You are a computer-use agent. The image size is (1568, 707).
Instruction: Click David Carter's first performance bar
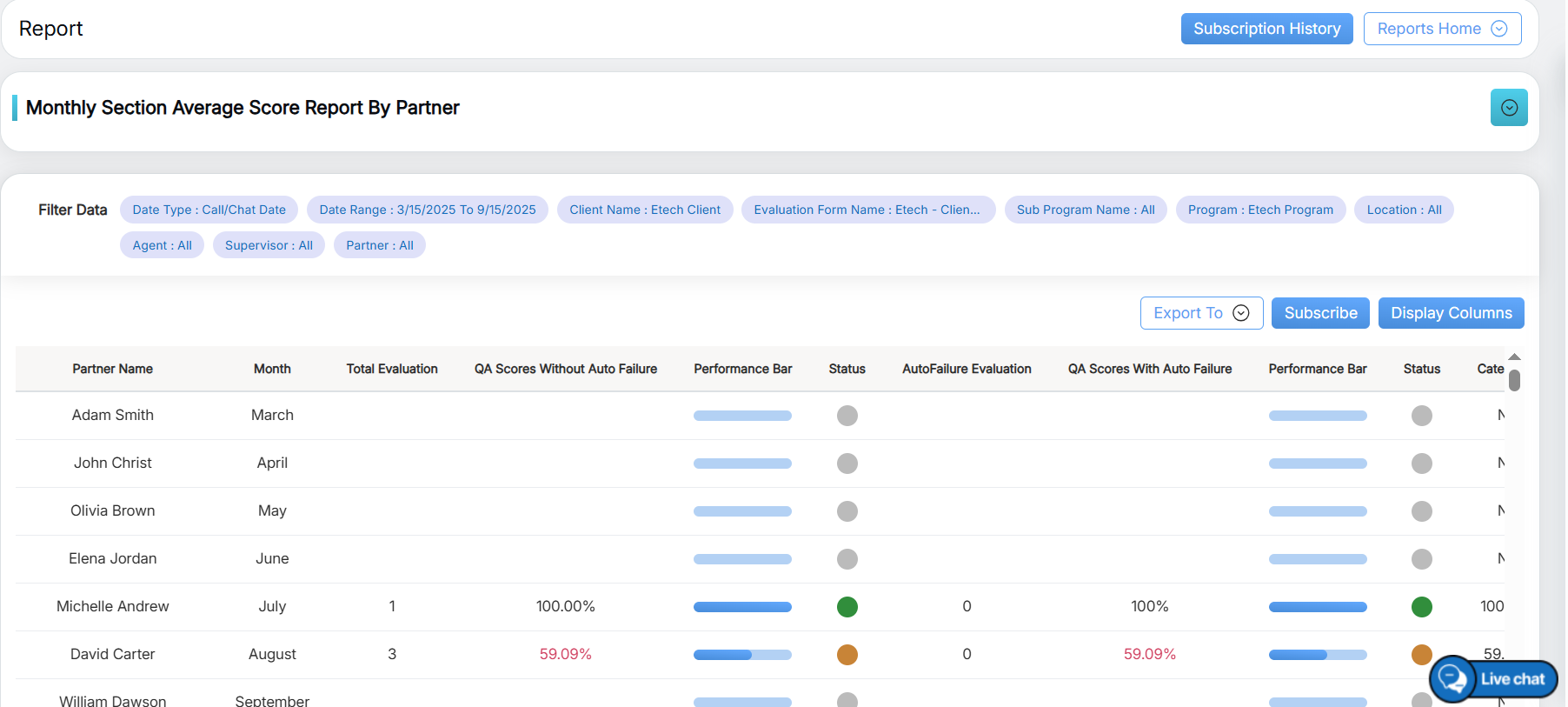click(x=742, y=655)
